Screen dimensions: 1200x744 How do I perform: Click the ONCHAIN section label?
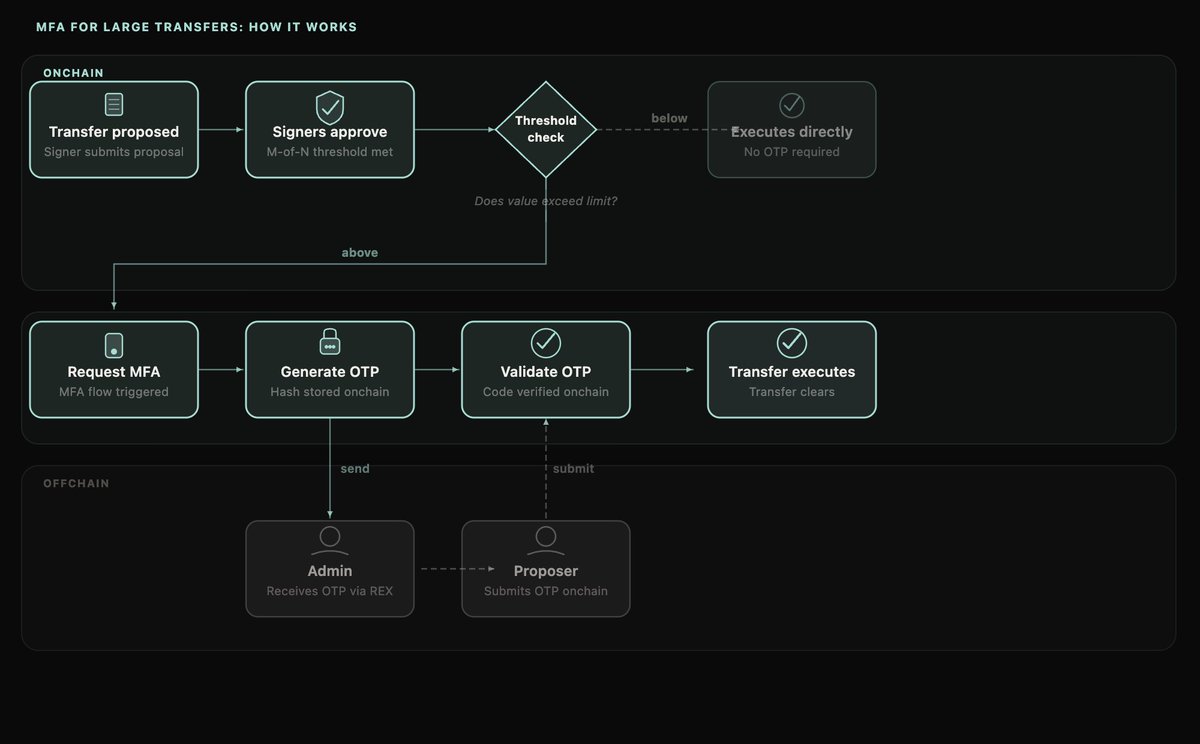pos(73,73)
